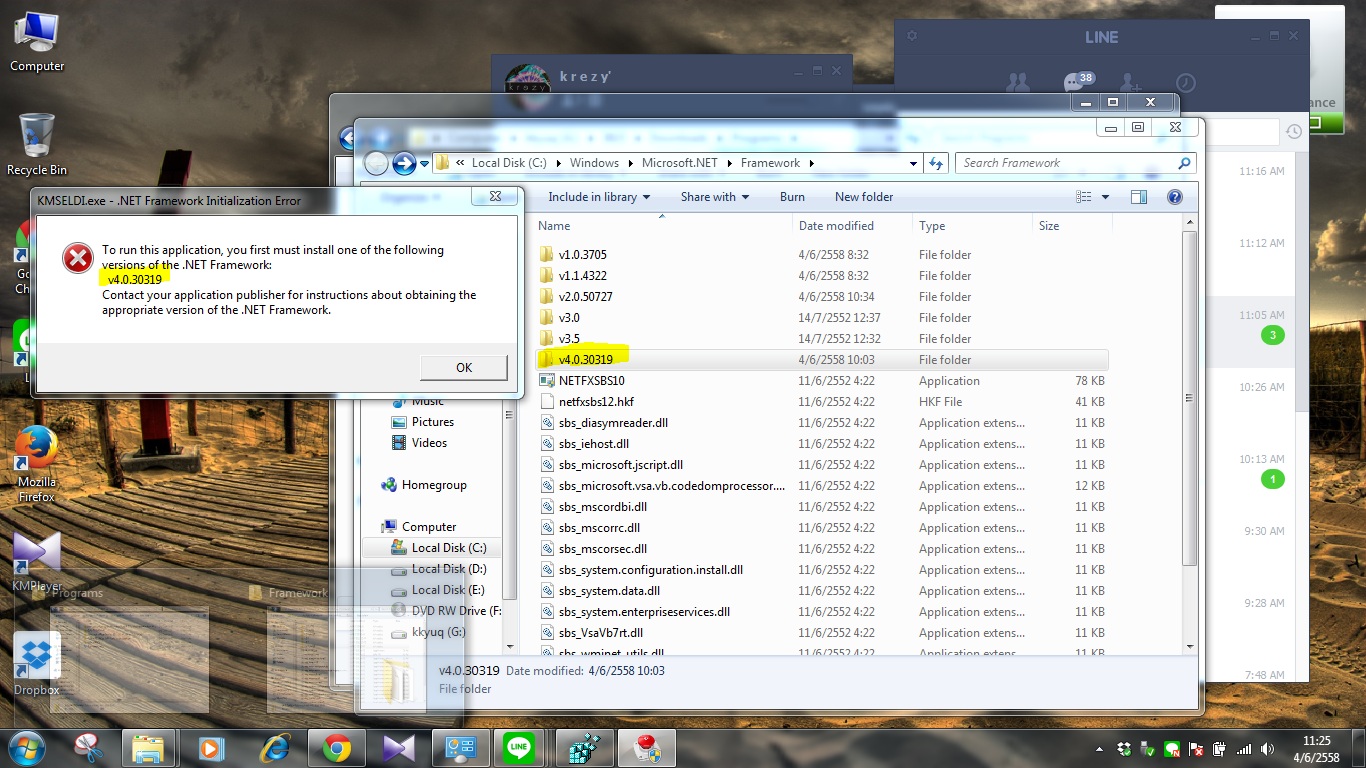Viewport: 1366px width, 768px height.
Task: Open Windows Explorer from the taskbar
Action: (x=149, y=747)
